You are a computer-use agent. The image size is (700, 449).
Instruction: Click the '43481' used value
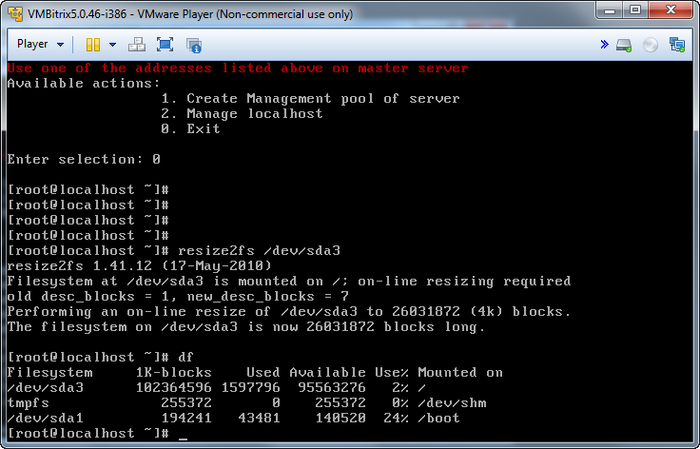(259, 418)
